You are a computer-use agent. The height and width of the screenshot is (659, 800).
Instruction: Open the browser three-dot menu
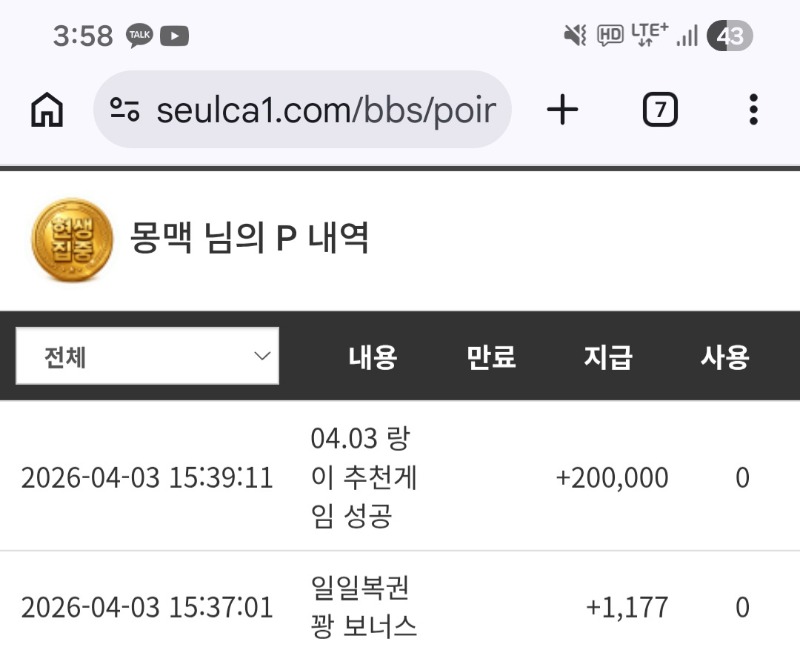753,110
